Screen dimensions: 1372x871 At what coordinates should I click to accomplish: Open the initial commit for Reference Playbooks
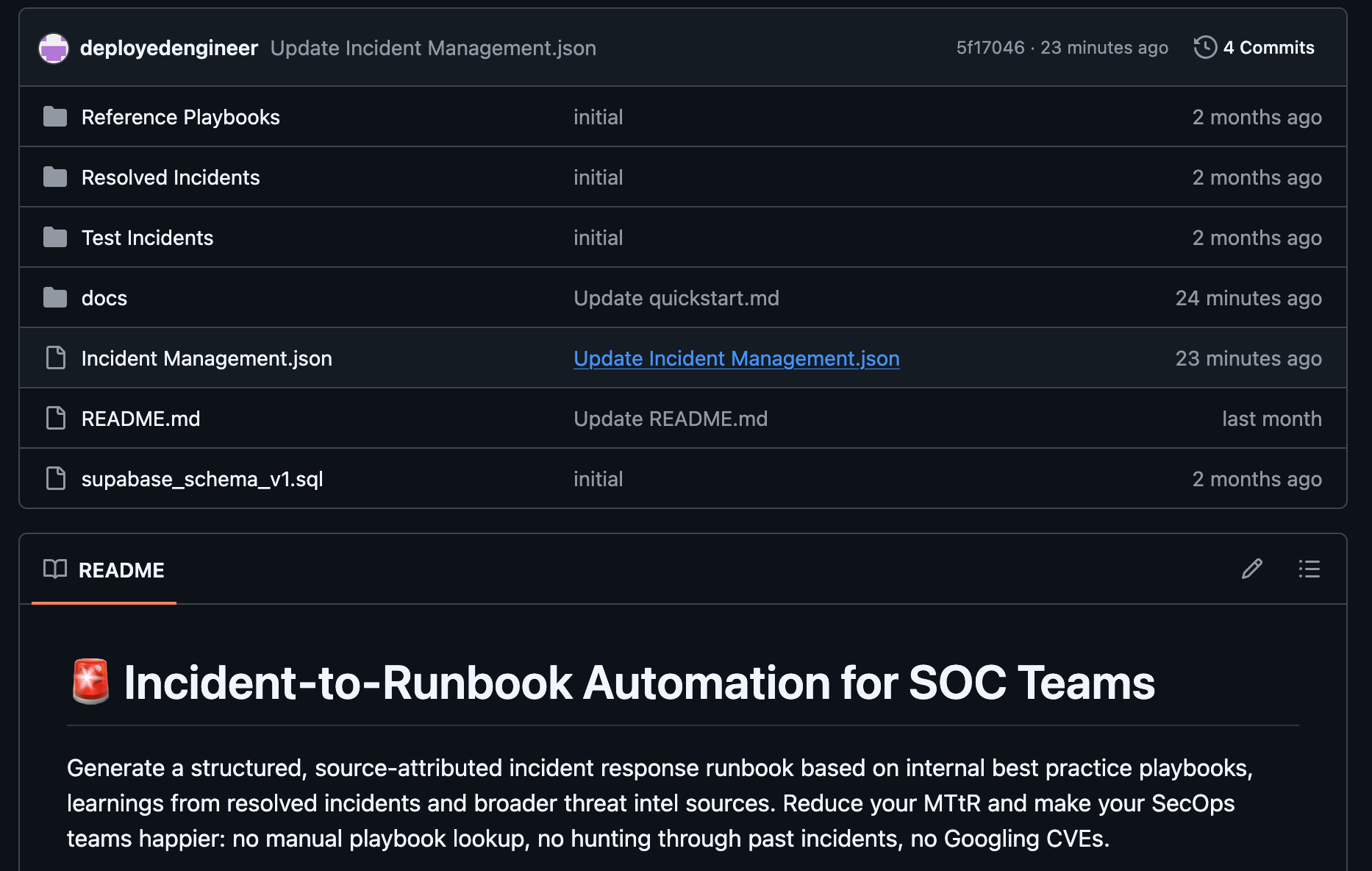pyautogui.click(x=599, y=117)
